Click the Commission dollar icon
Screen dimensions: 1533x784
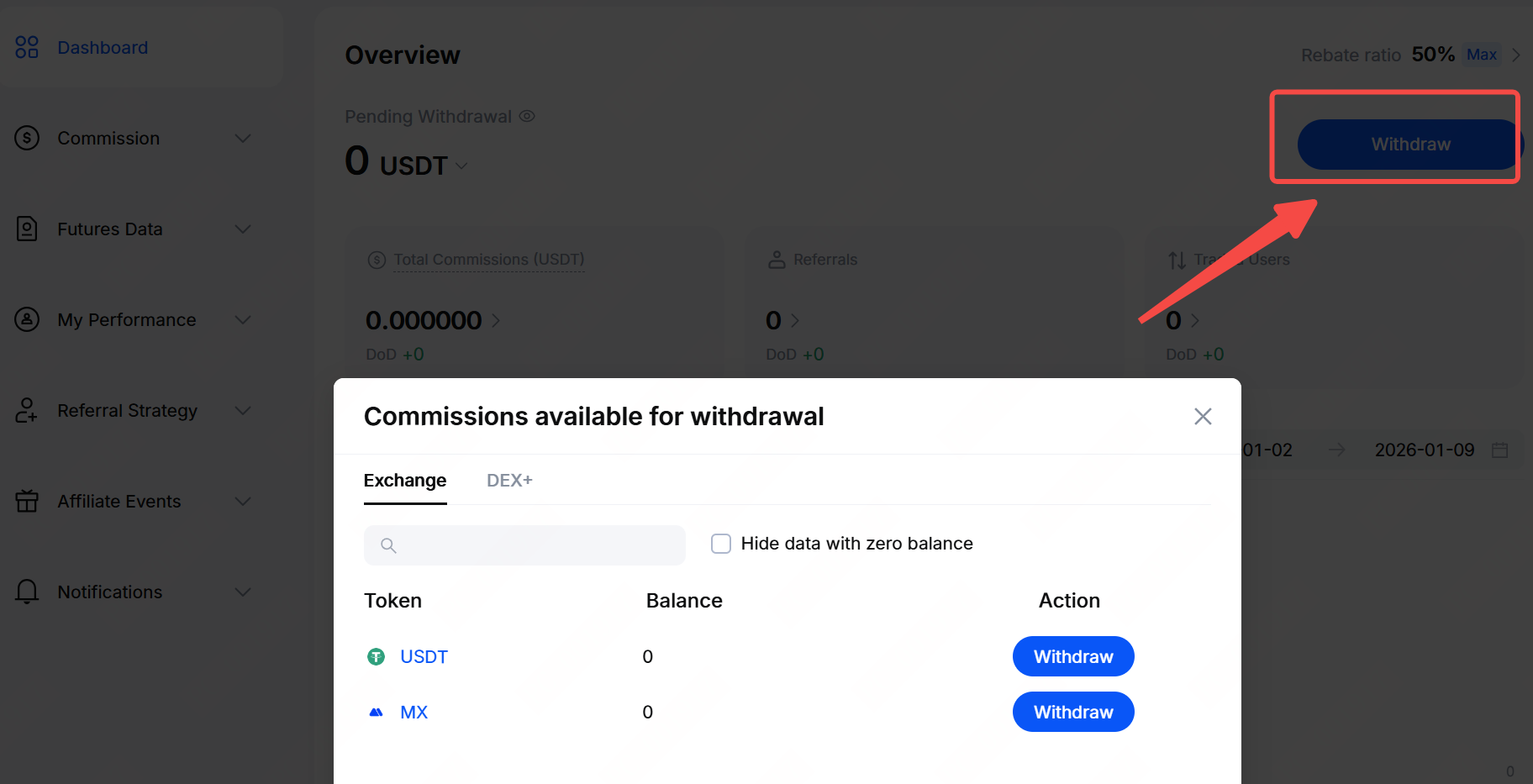27,138
